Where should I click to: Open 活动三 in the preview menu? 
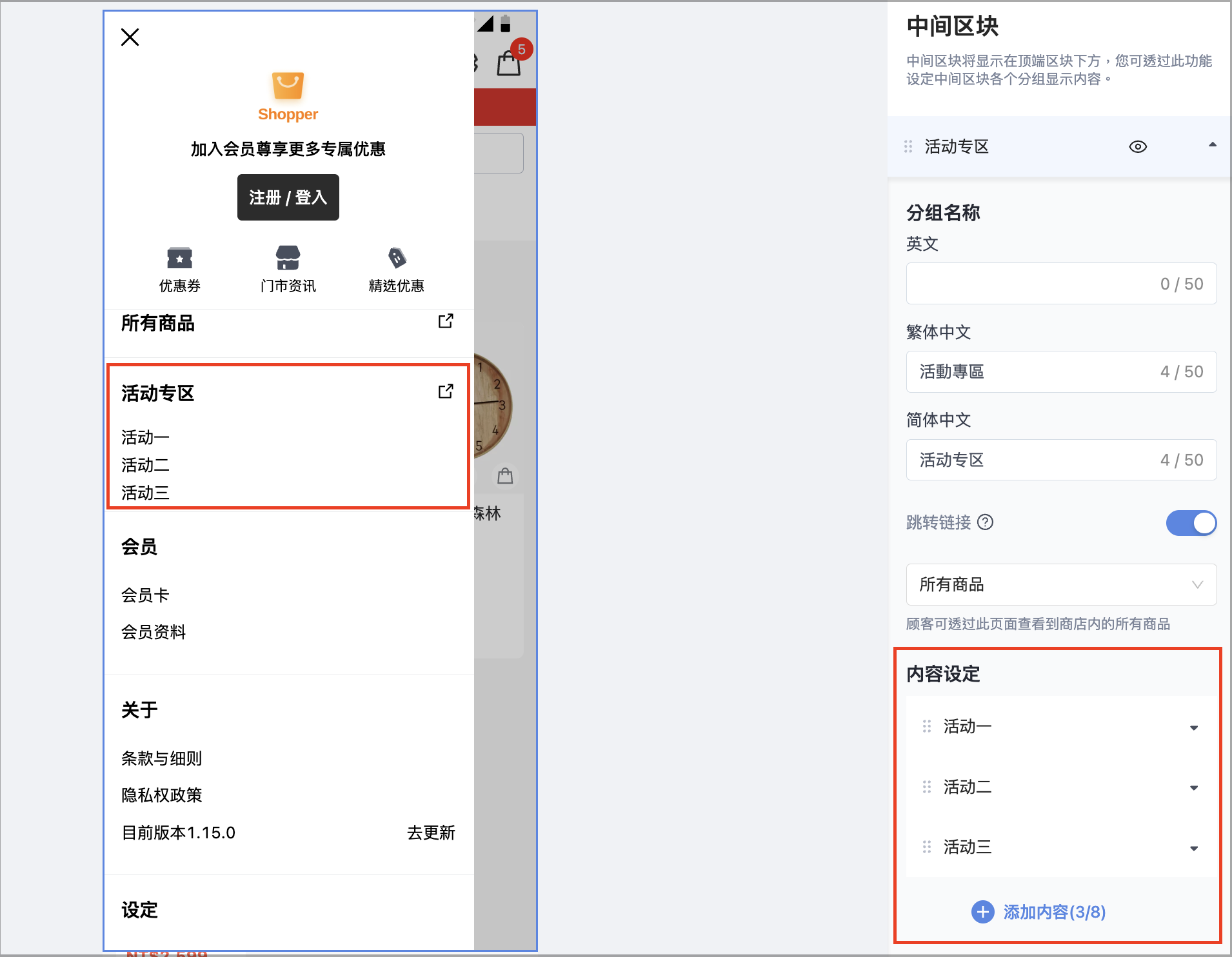[146, 493]
